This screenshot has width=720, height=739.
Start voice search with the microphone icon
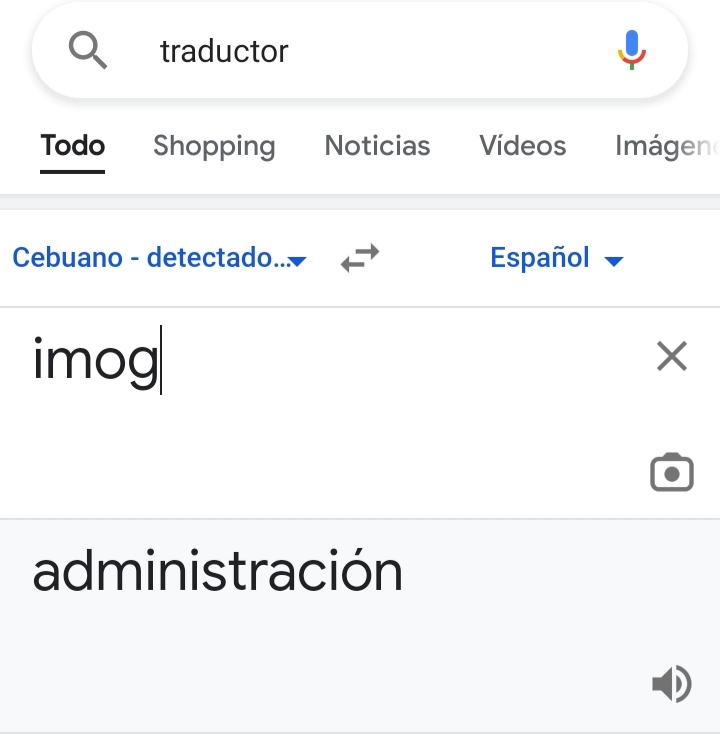pyautogui.click(x=631, y=49)
